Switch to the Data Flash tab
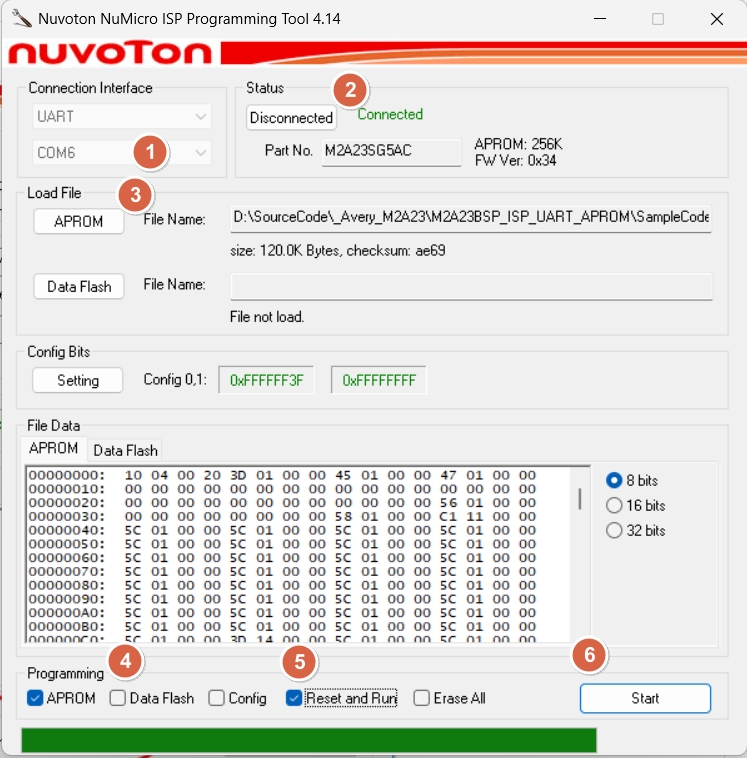 pos(125,449)
